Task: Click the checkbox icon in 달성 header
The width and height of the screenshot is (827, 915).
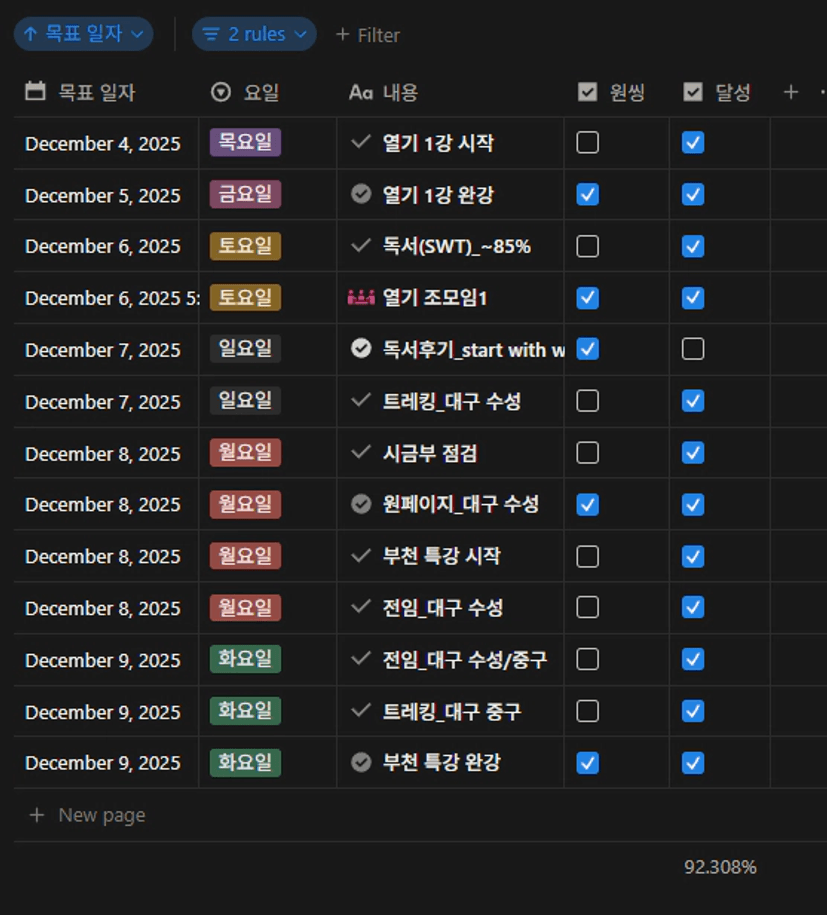Action: pos(693,92)
